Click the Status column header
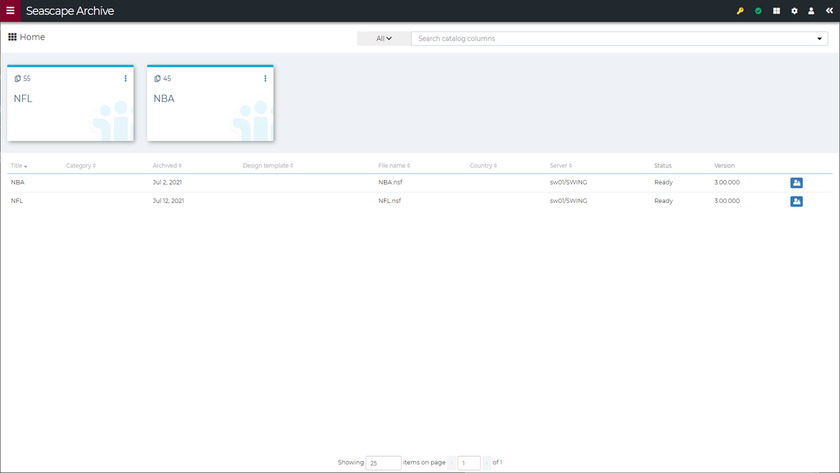The width and height of the screenshot is (840, 473). coord(663,166)
